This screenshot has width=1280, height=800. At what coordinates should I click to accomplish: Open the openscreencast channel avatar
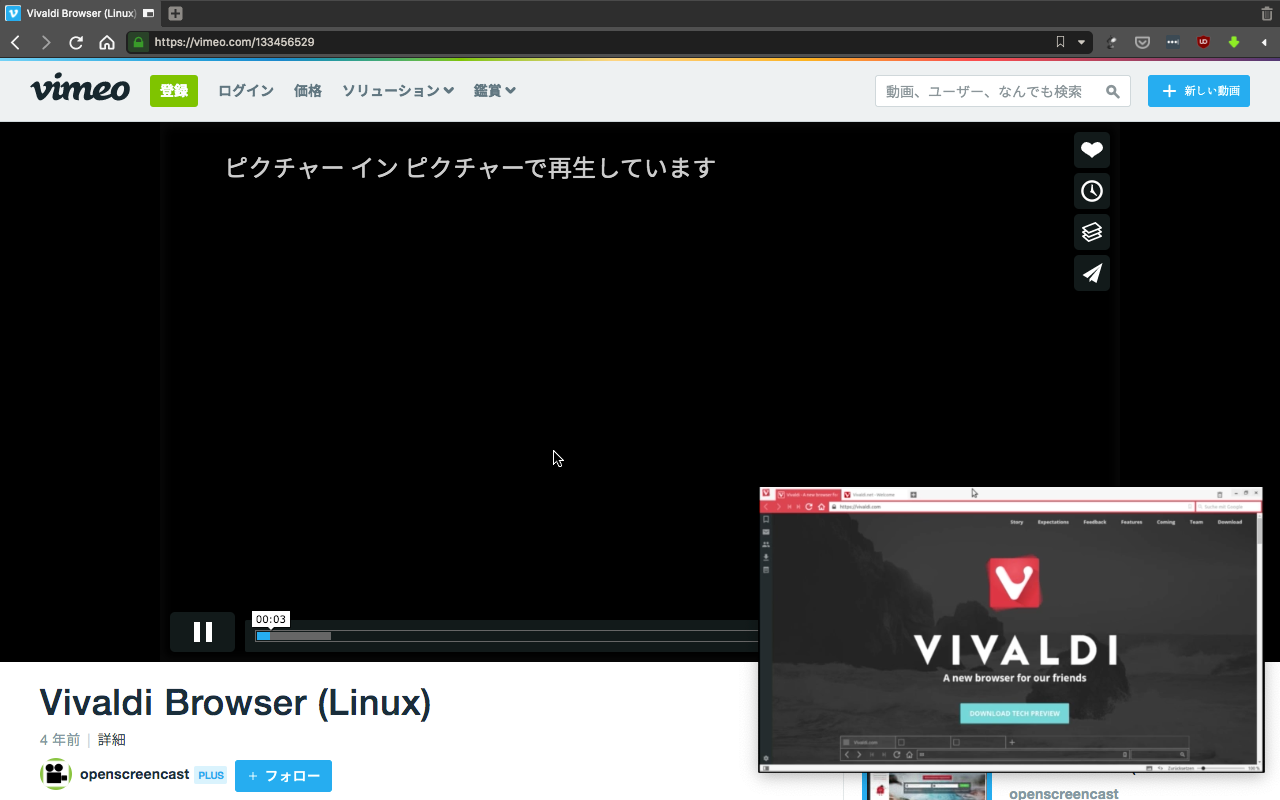click(x=56, y=774)
